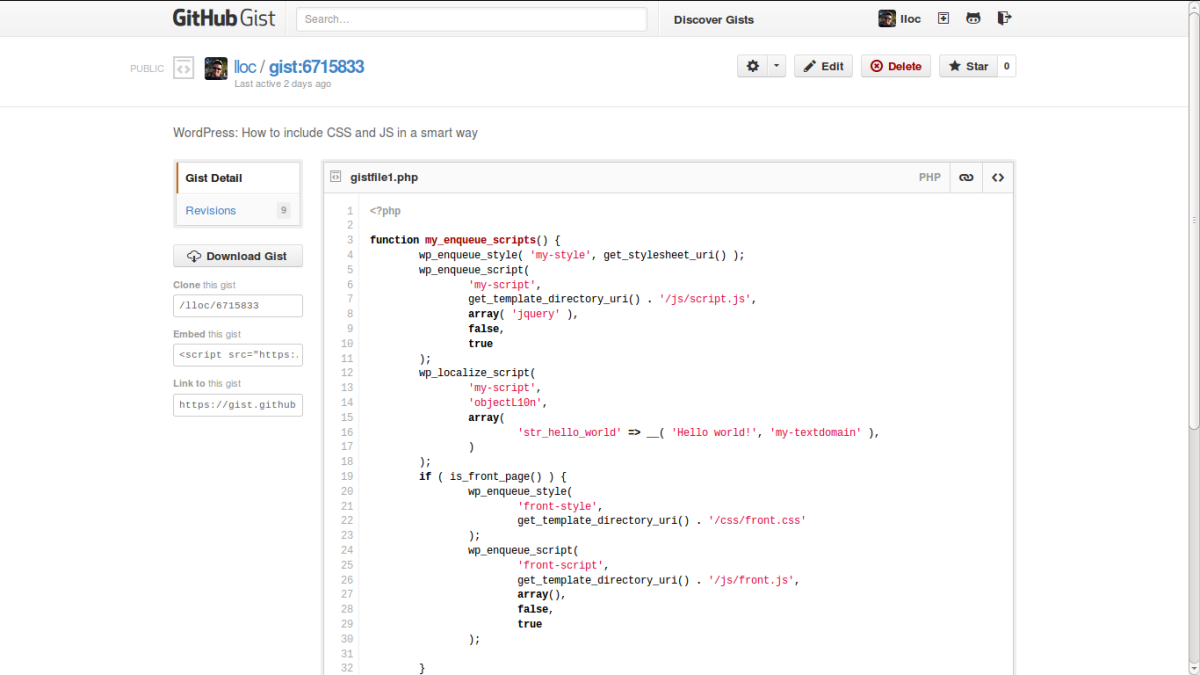
Task: Open the gist:6715833 title link
Action: pos(316,67)
